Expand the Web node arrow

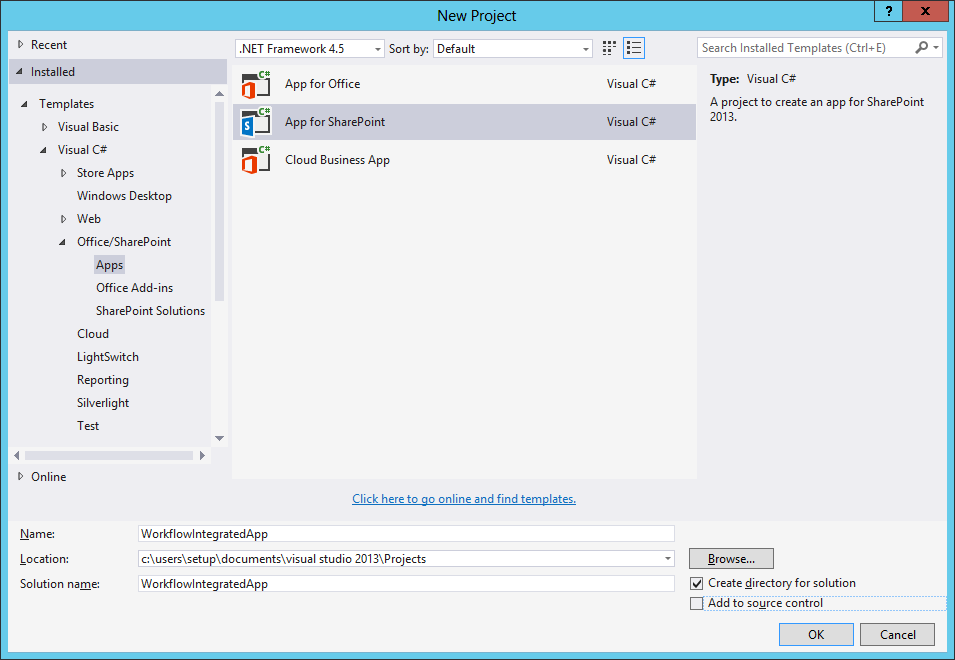(x=63, y=219)
